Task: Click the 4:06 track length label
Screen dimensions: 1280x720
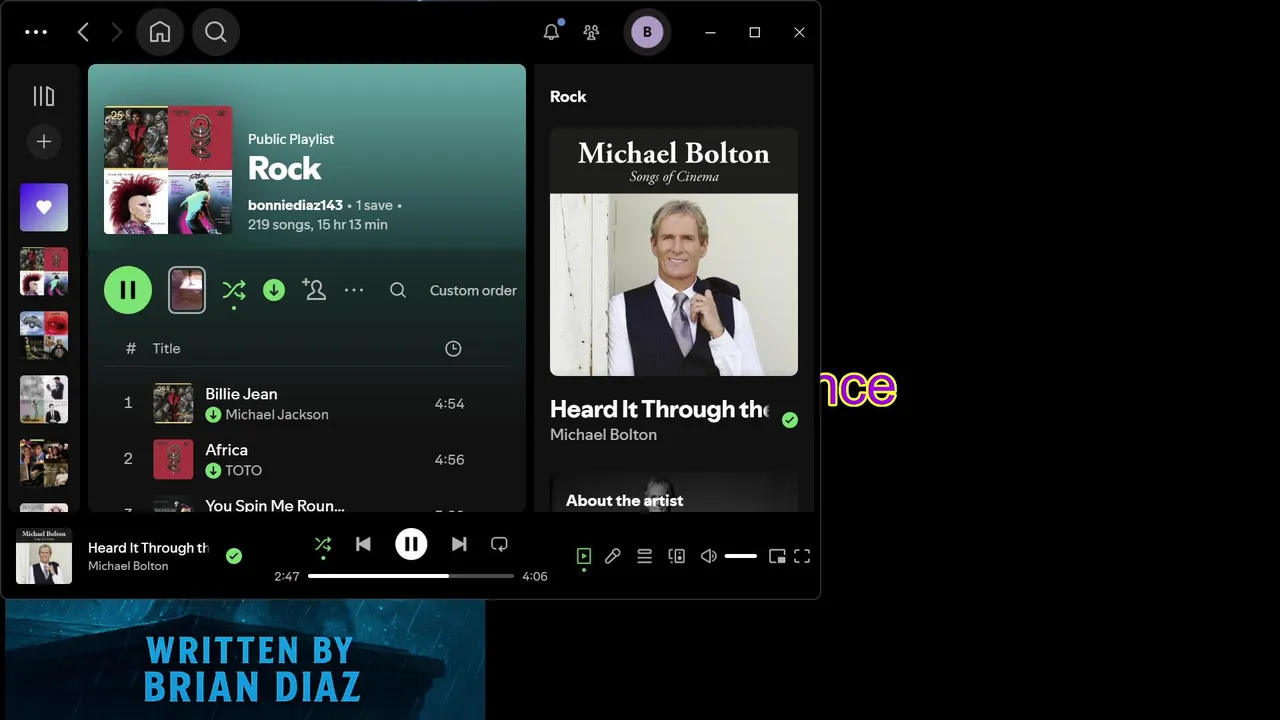Action: [535, 576]
